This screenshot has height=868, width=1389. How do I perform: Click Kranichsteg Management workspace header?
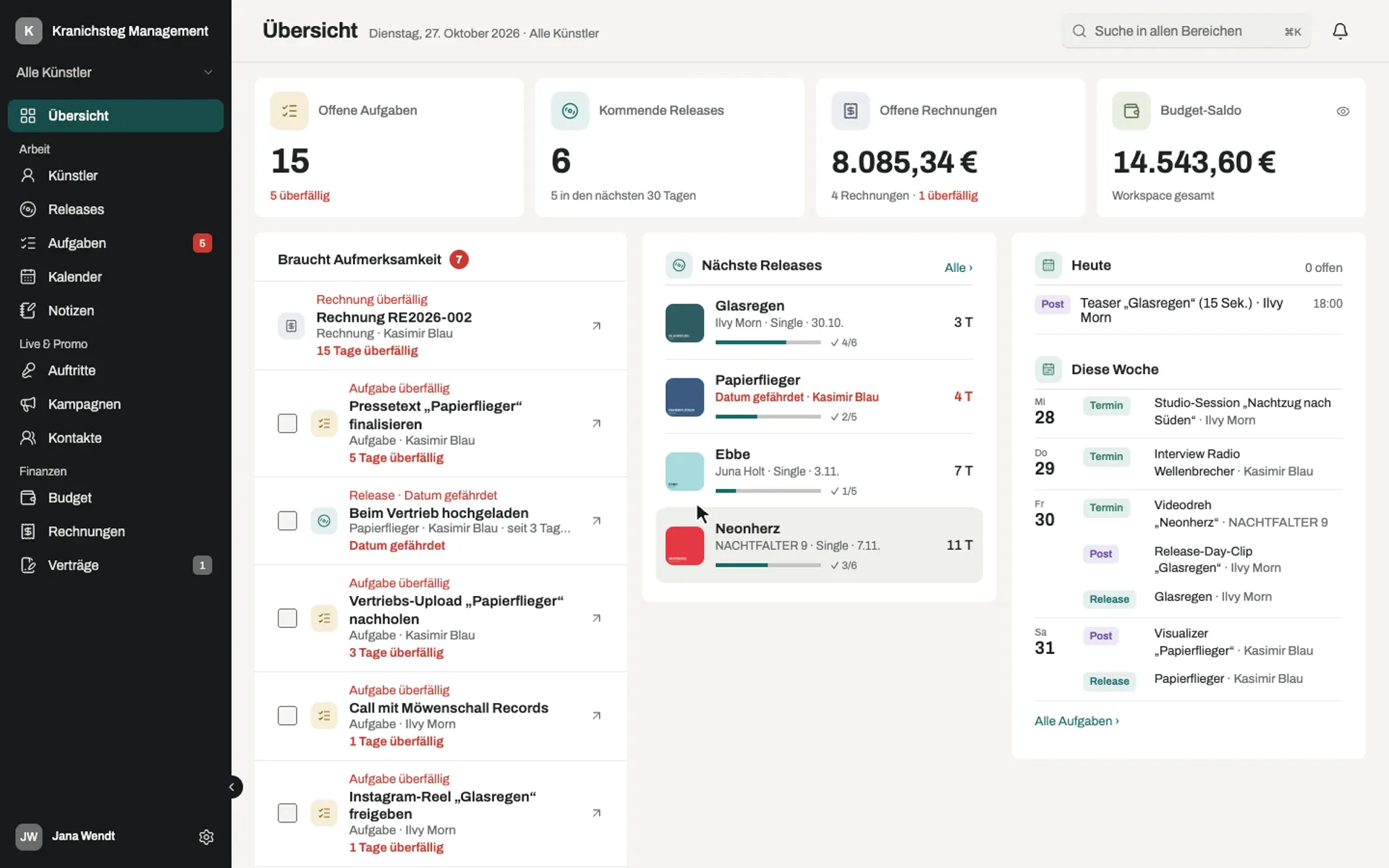(x=112, y=31)
